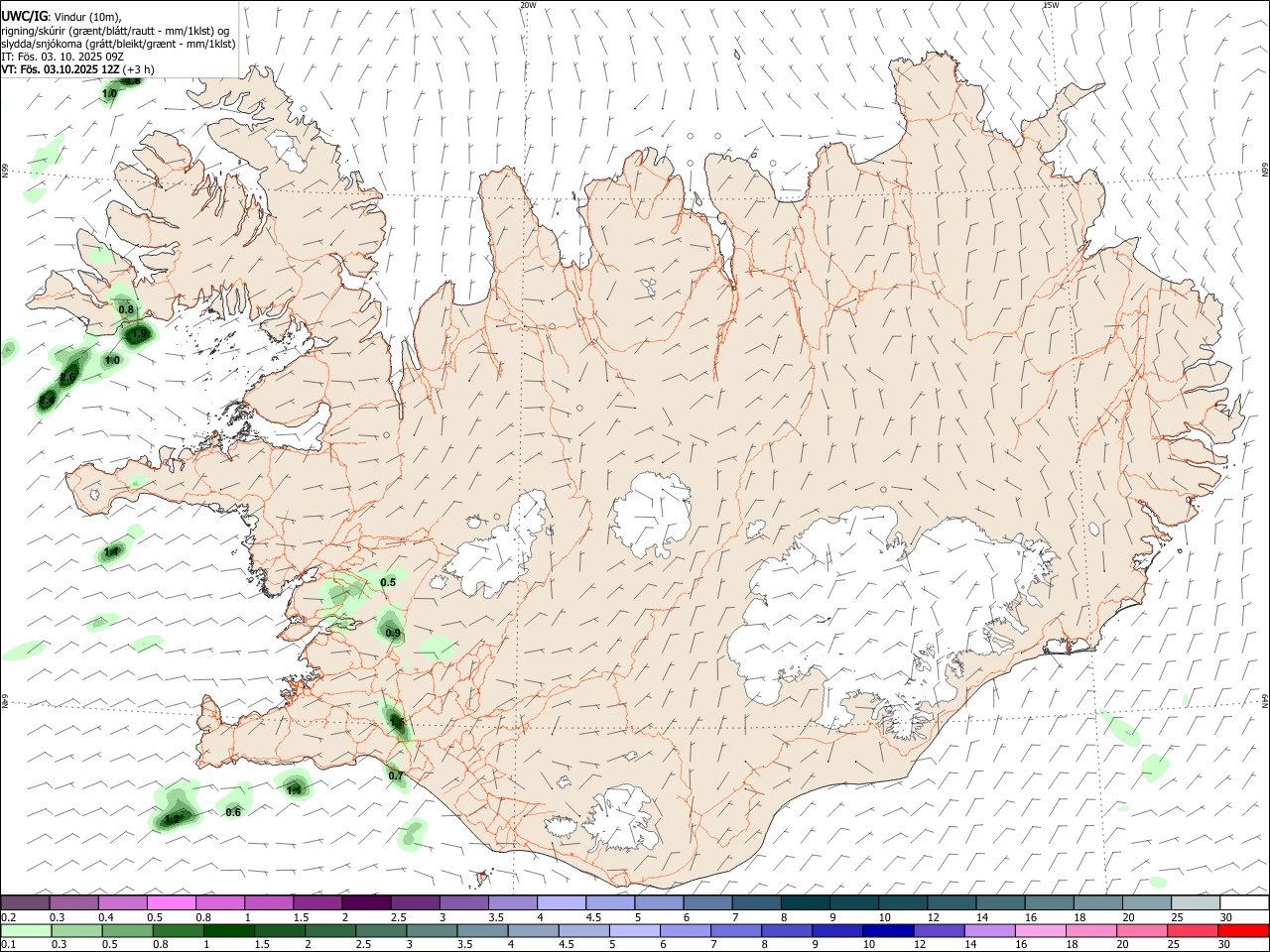Click the 0.8 precipitation value on the map

126,310
